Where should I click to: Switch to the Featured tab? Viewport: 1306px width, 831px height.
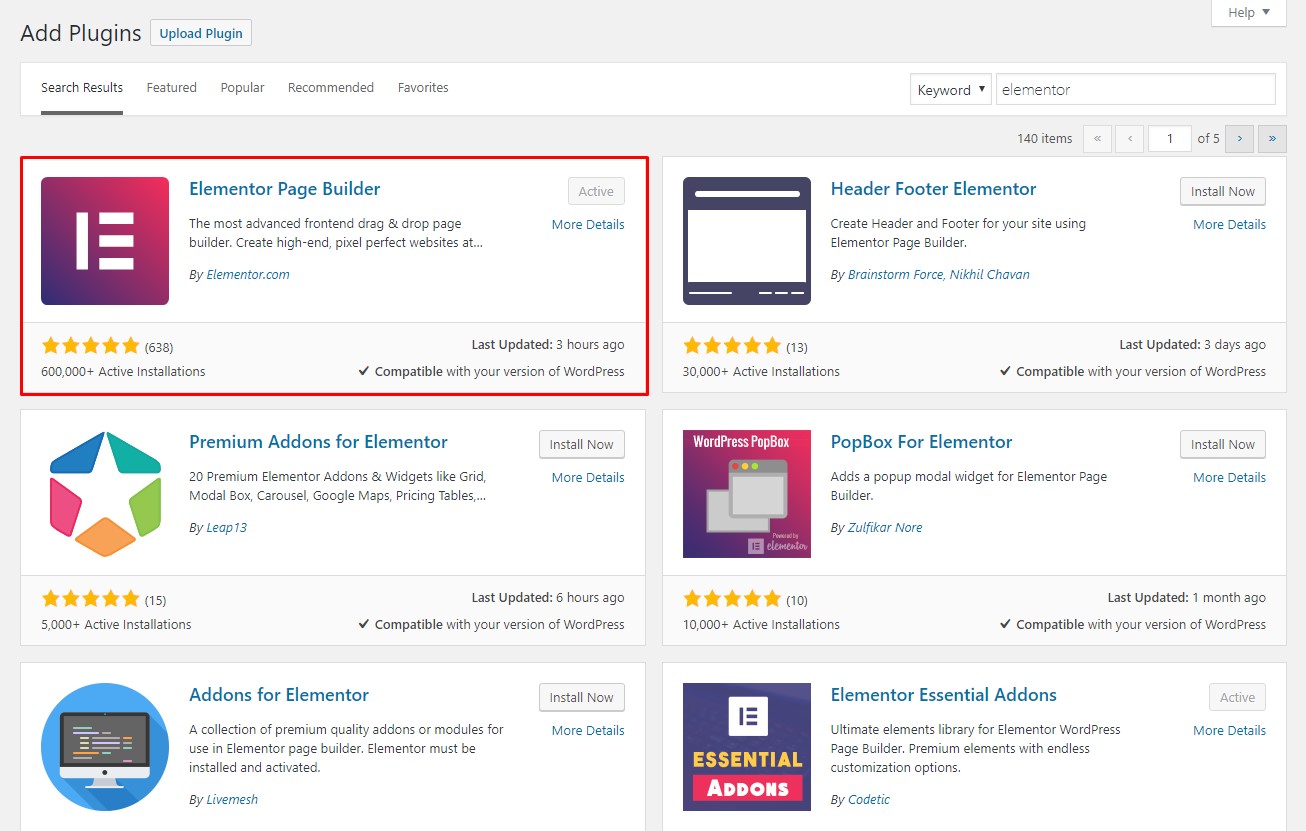[171, 87]
